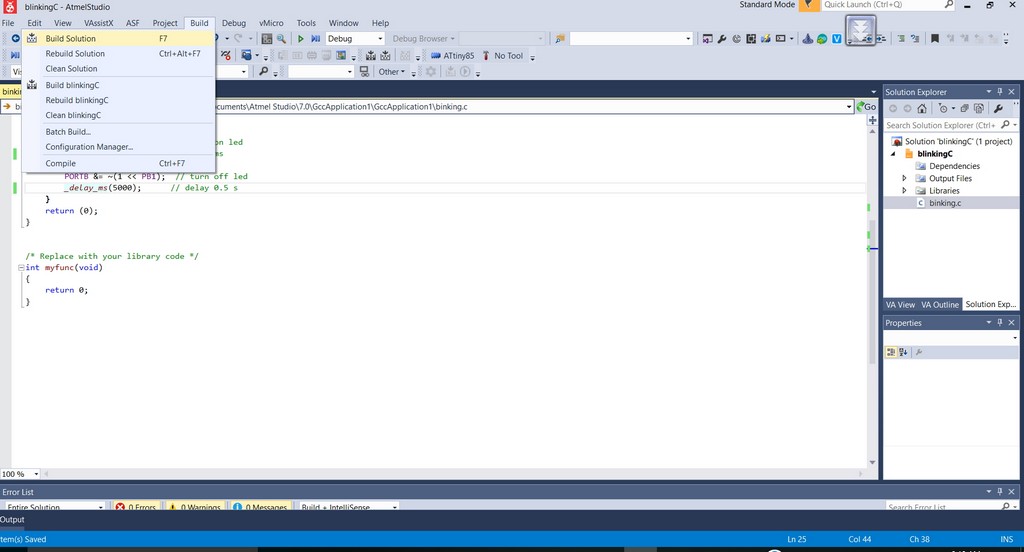Open Configuration Manager from Build menu
1024x552 pixels.
point(118,147)
